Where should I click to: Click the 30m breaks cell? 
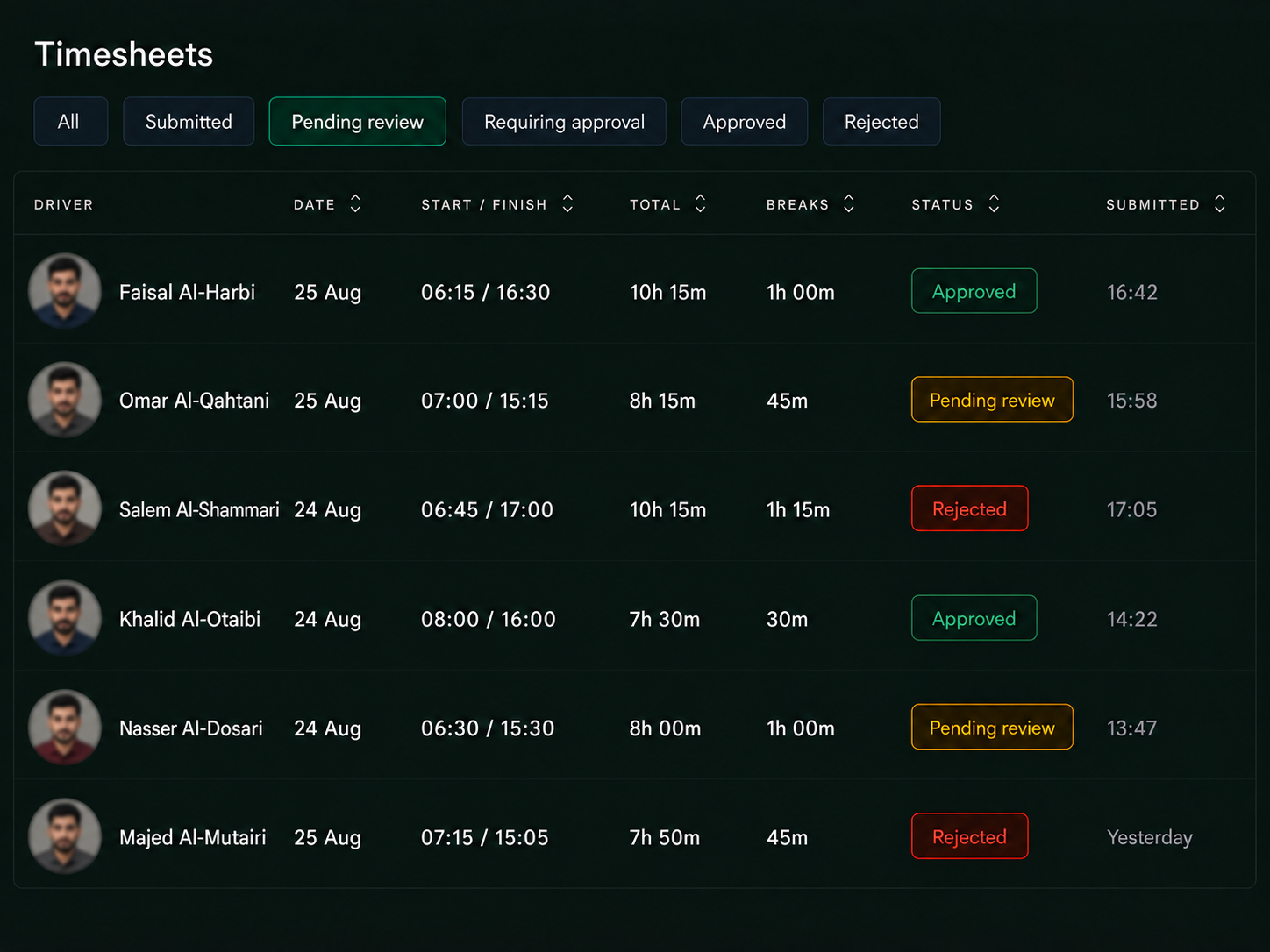point(787,619)
